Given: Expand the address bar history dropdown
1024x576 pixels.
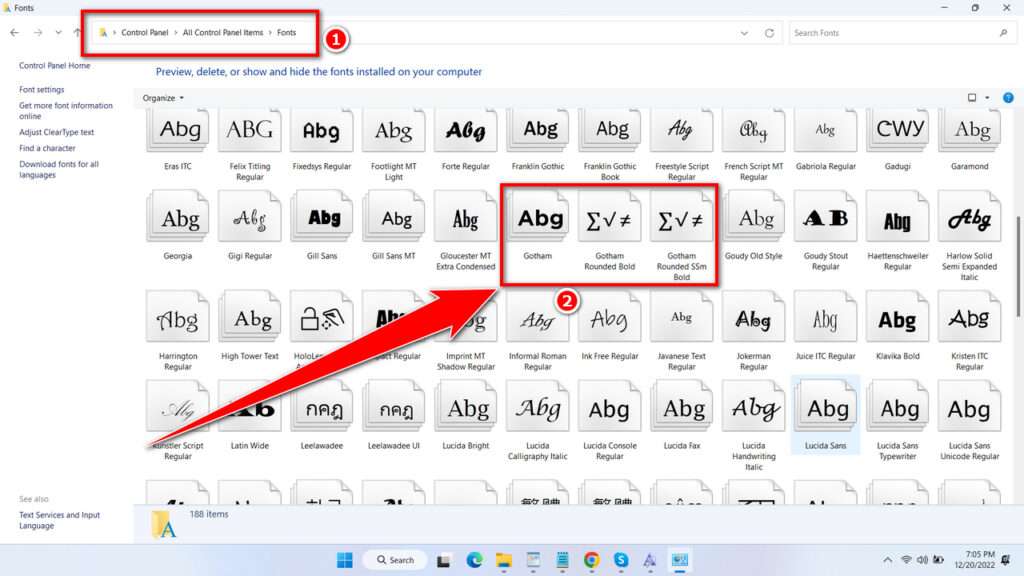Looking at the screenshot, I should click(x=744, y=33).
